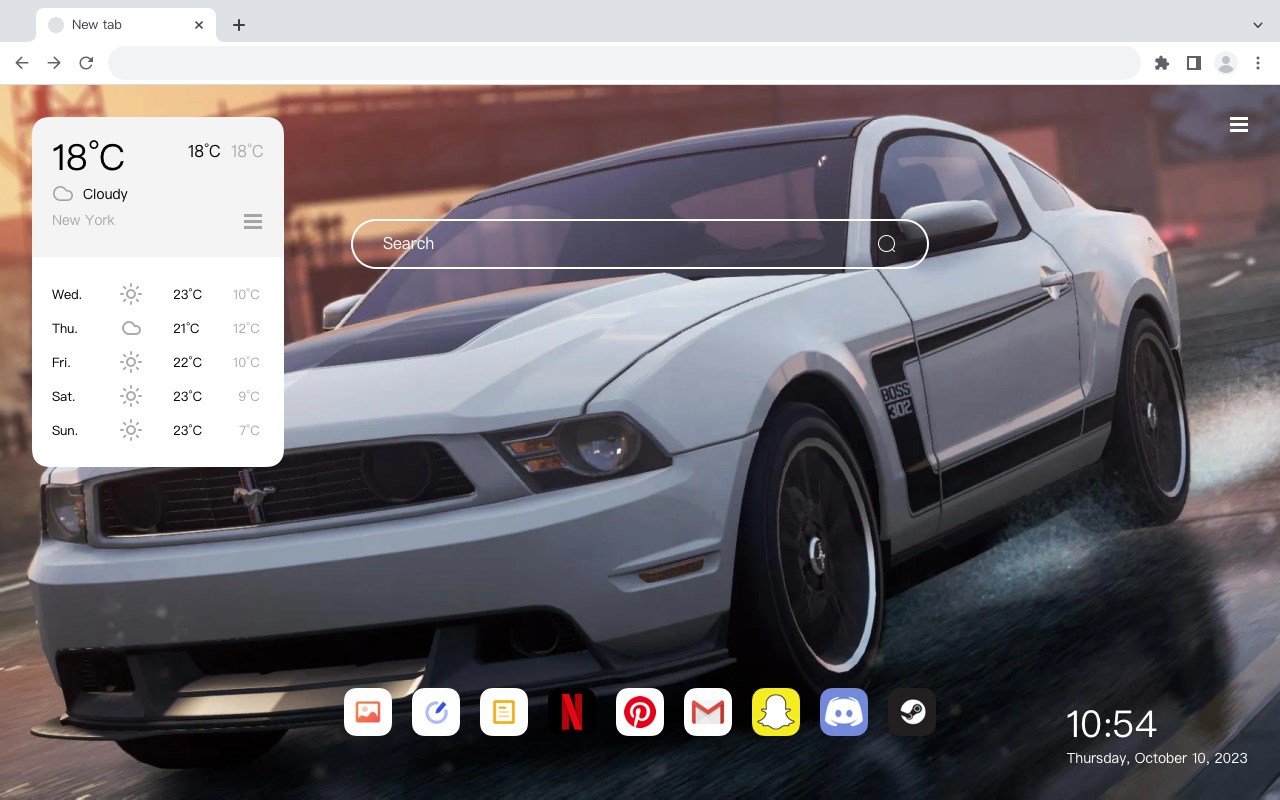This screenshot has width=1280, height=800.
Task: Click Friday's 22°C high temperature
Action: tap(187, 362)
